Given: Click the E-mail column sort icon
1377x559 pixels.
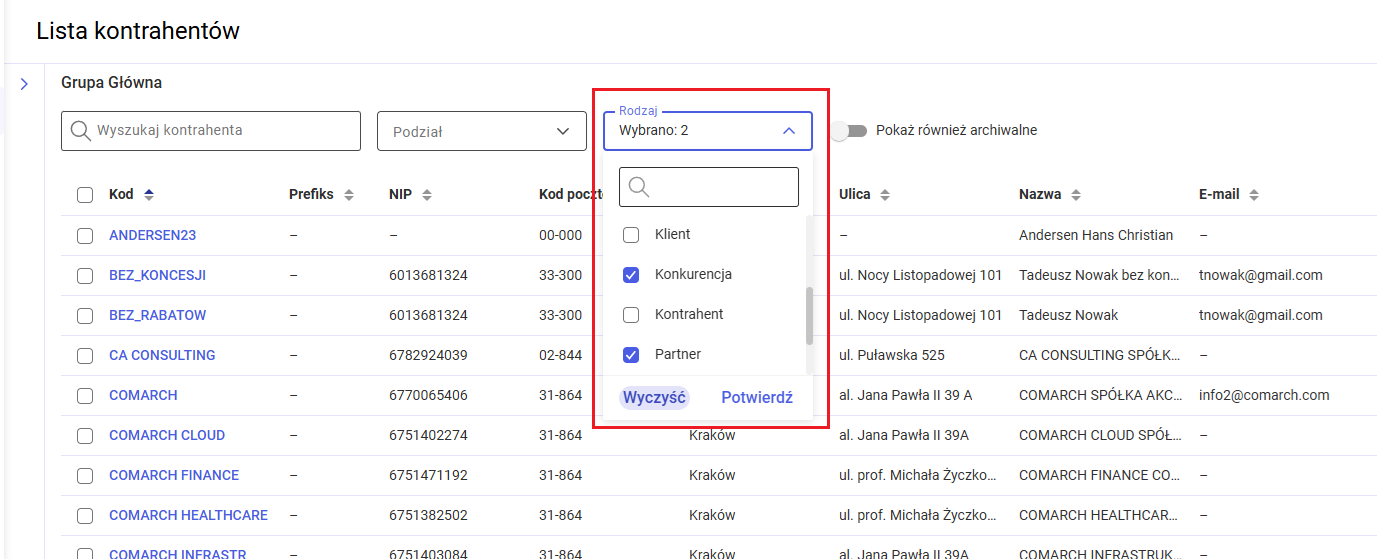Looking at the screenshot, I should point(1254,195).
